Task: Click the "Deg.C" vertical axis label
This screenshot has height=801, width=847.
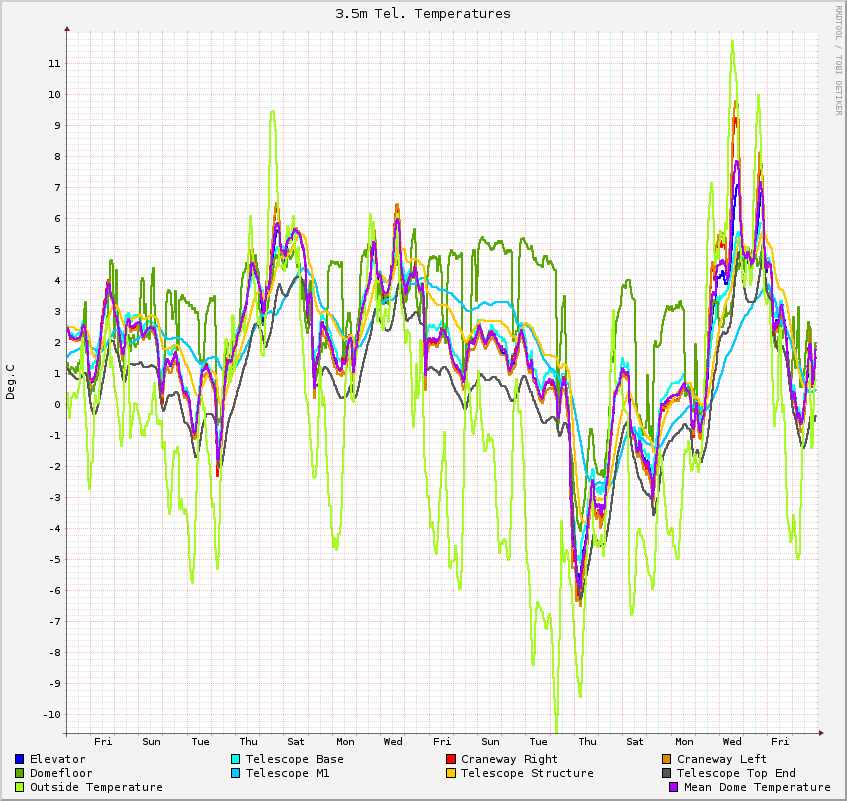Action: coord(11,381)
